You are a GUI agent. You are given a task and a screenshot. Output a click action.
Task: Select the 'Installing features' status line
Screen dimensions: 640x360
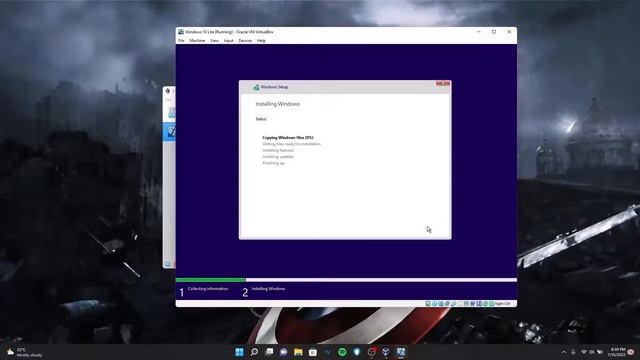tap(278, 150)
